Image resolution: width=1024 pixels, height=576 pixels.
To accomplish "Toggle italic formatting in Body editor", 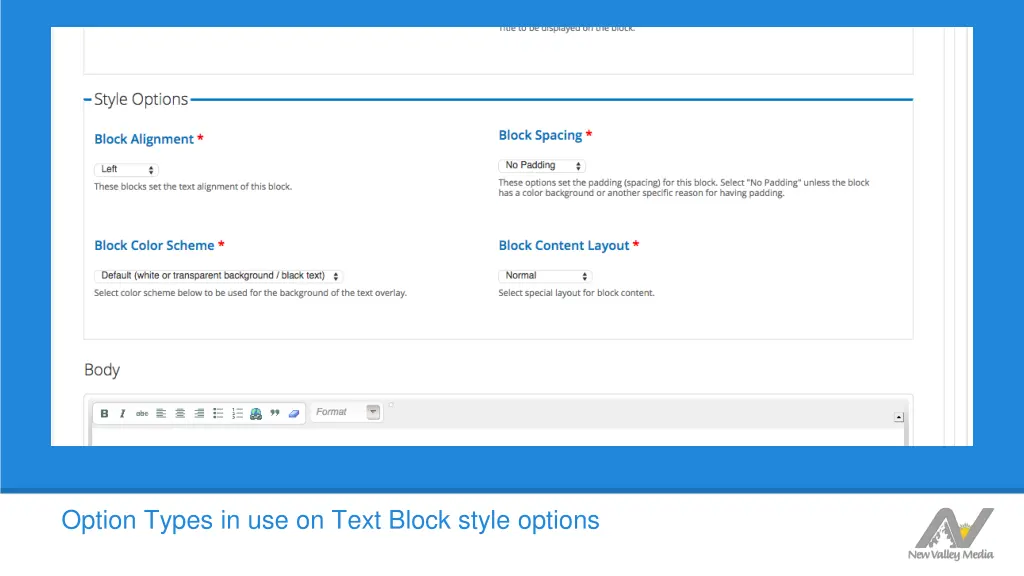I will pyautogui.click(x=123, y=413).
